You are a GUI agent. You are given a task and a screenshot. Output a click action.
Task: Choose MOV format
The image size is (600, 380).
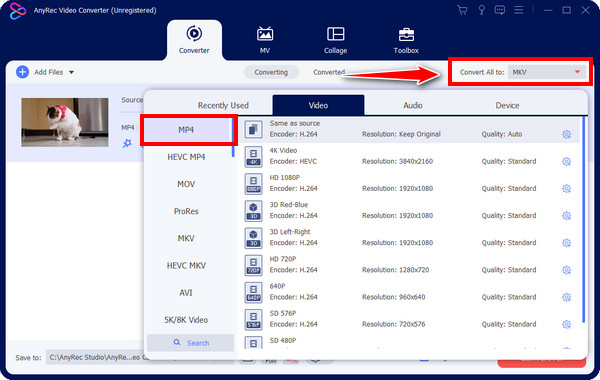(186, 184)
